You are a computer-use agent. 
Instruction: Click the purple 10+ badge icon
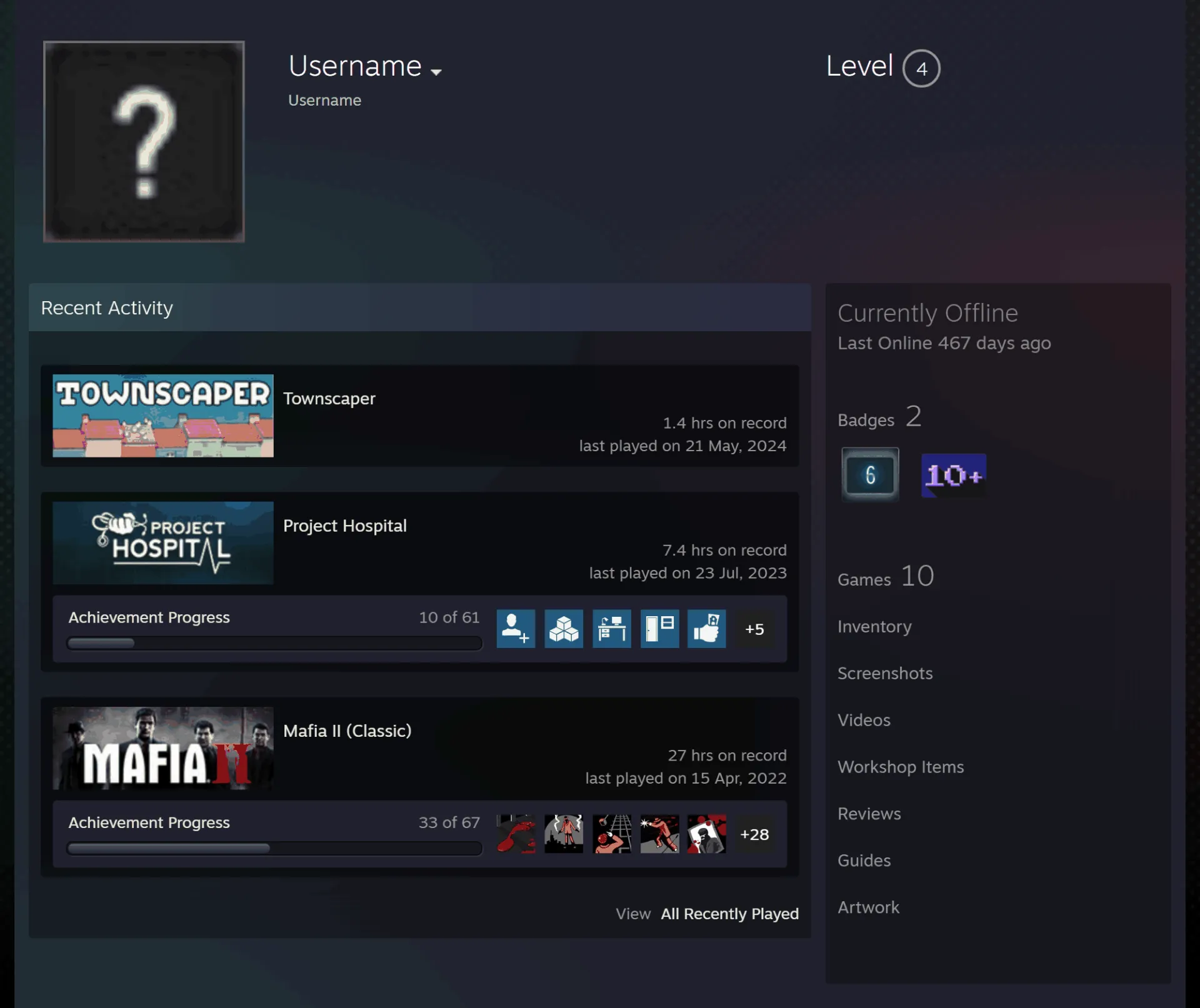pyautogui.click(x=954, y=476)
